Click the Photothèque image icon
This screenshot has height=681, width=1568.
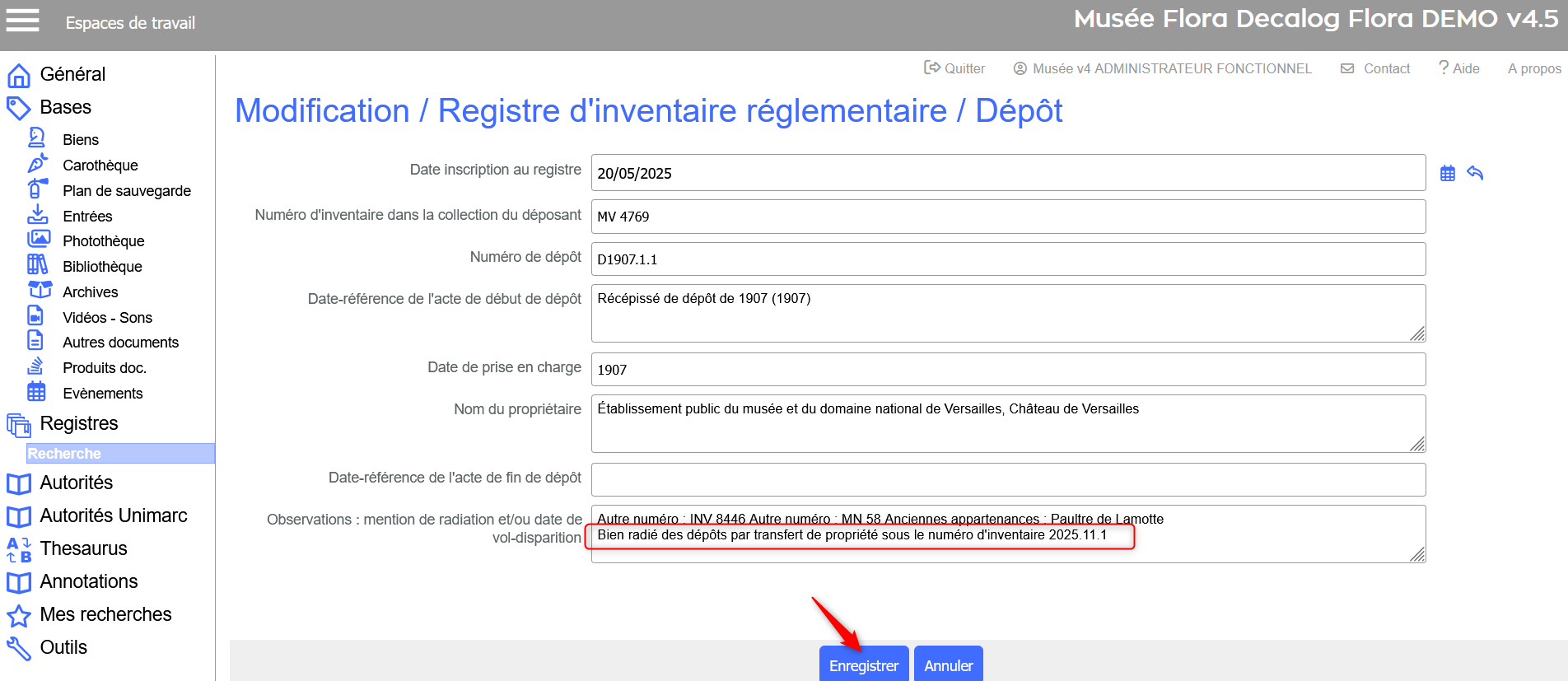pyautogui.click(x=38, y=240)
